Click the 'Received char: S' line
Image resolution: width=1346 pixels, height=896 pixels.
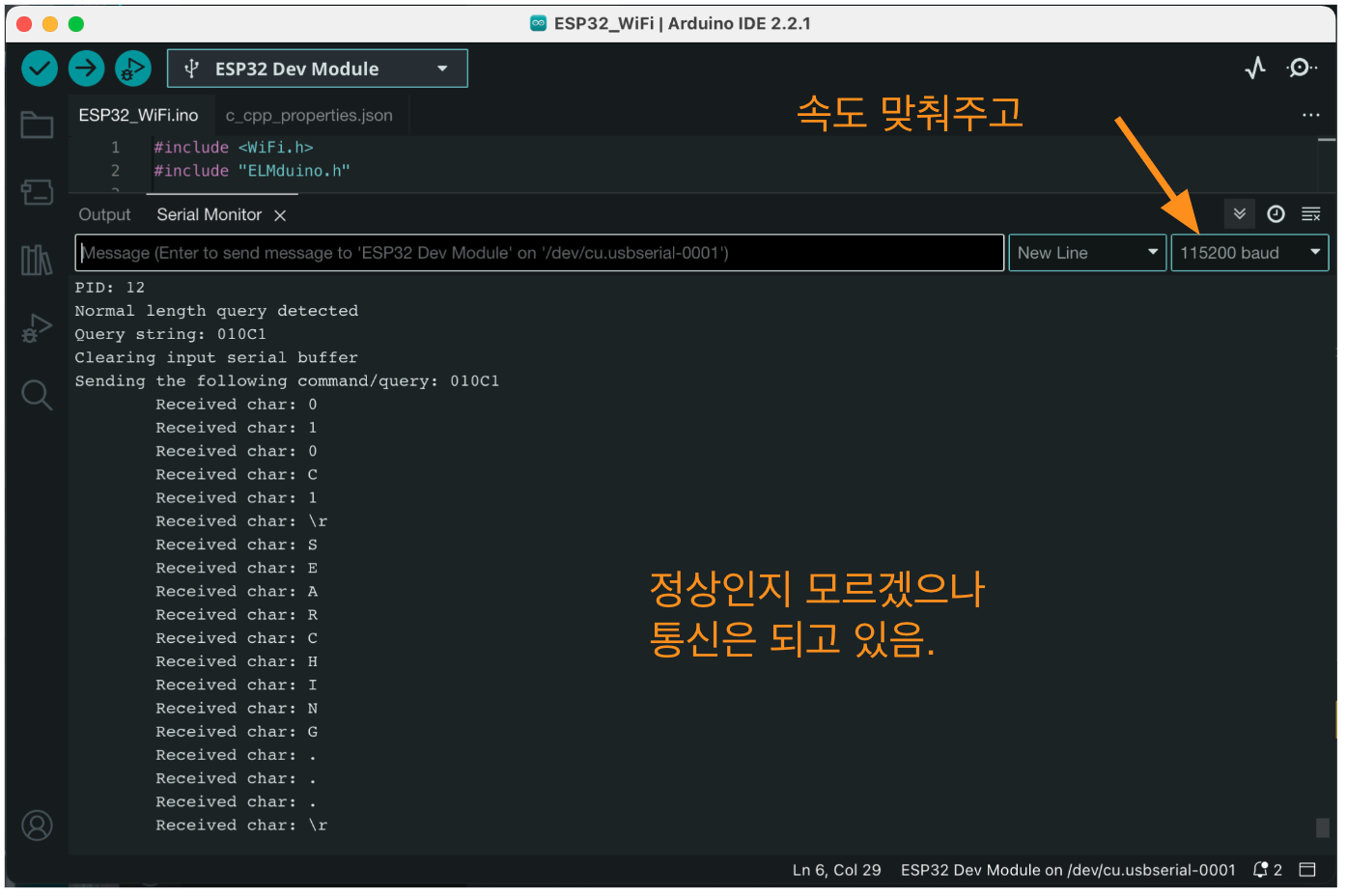pos(237,545)
